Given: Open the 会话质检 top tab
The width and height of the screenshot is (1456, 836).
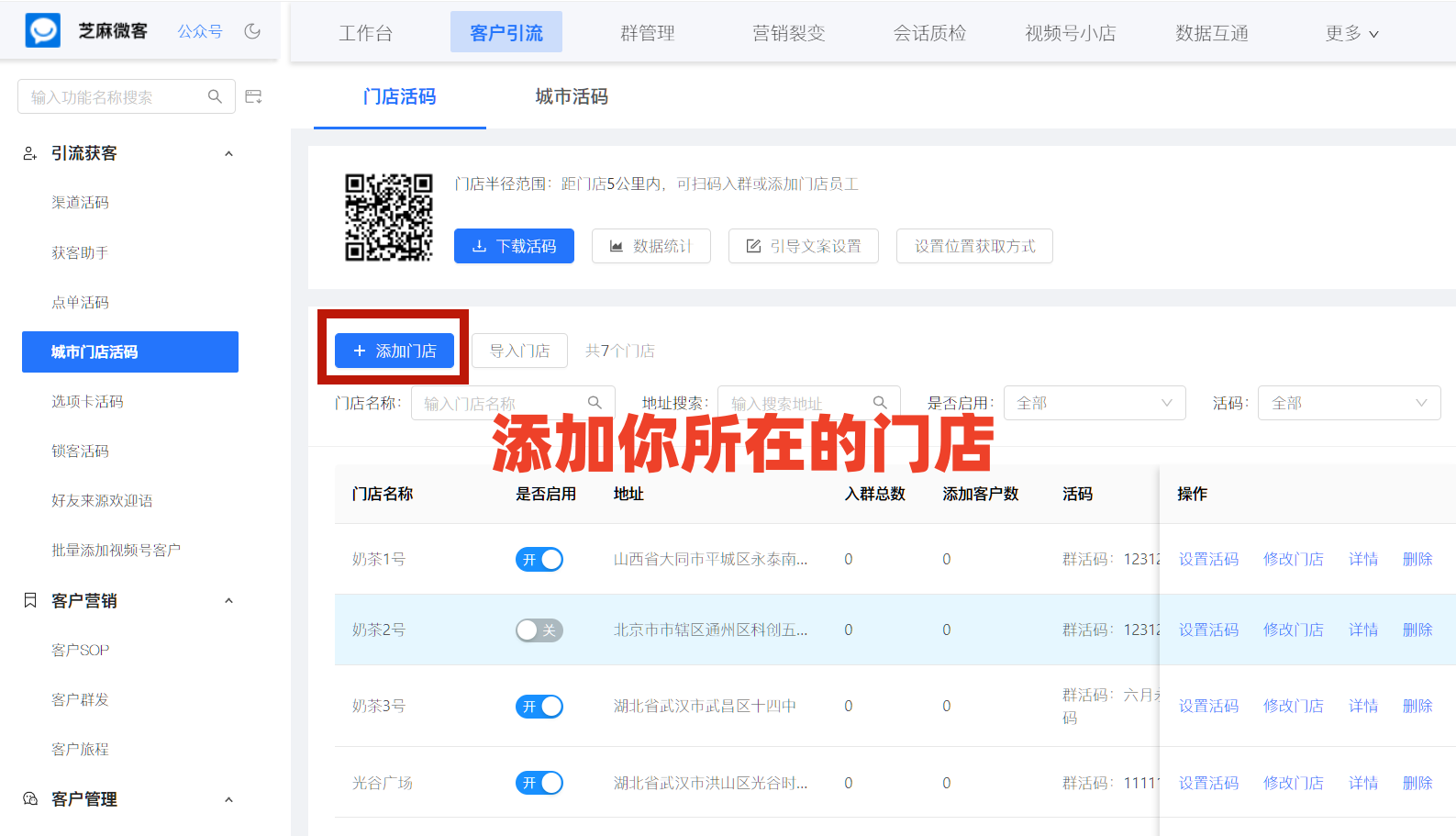Looking at the screenshot, I should pyautogui.click(x=930, y=33).
